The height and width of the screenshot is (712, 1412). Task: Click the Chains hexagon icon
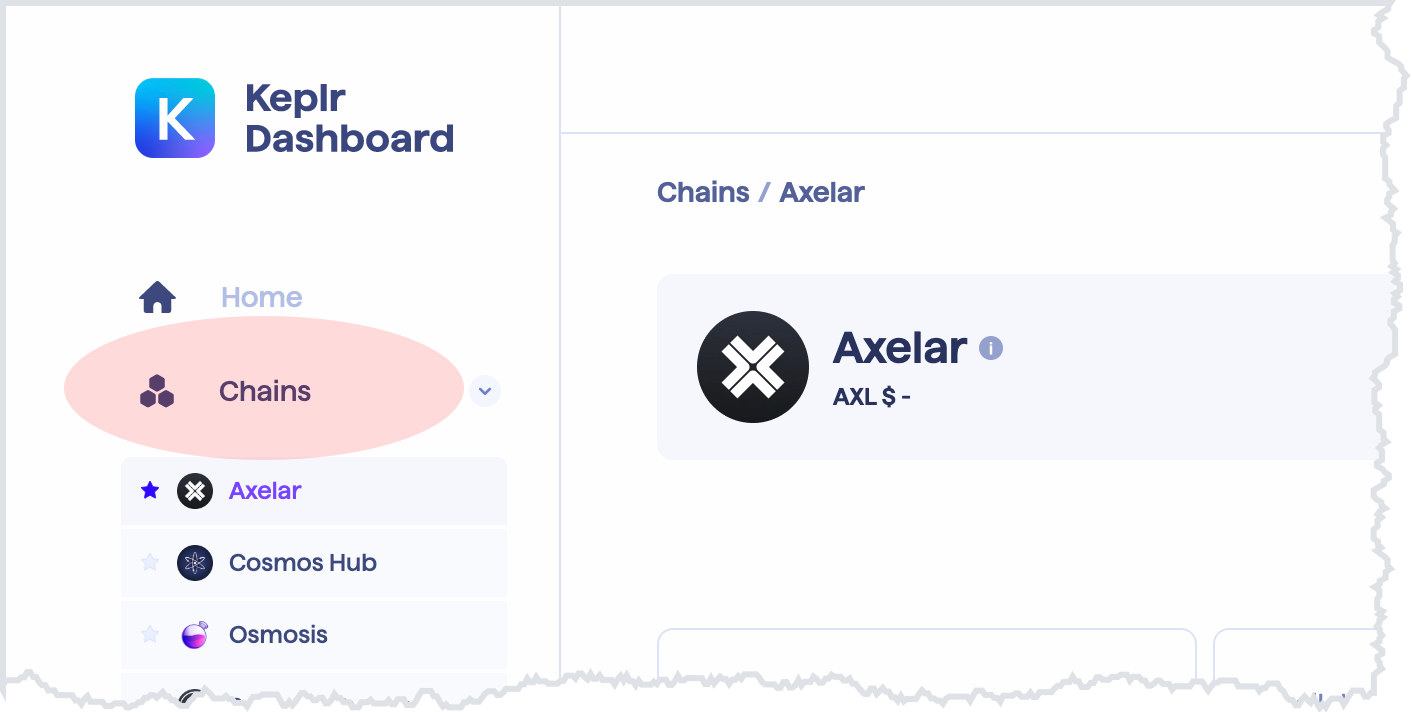(x=157, y=391)
